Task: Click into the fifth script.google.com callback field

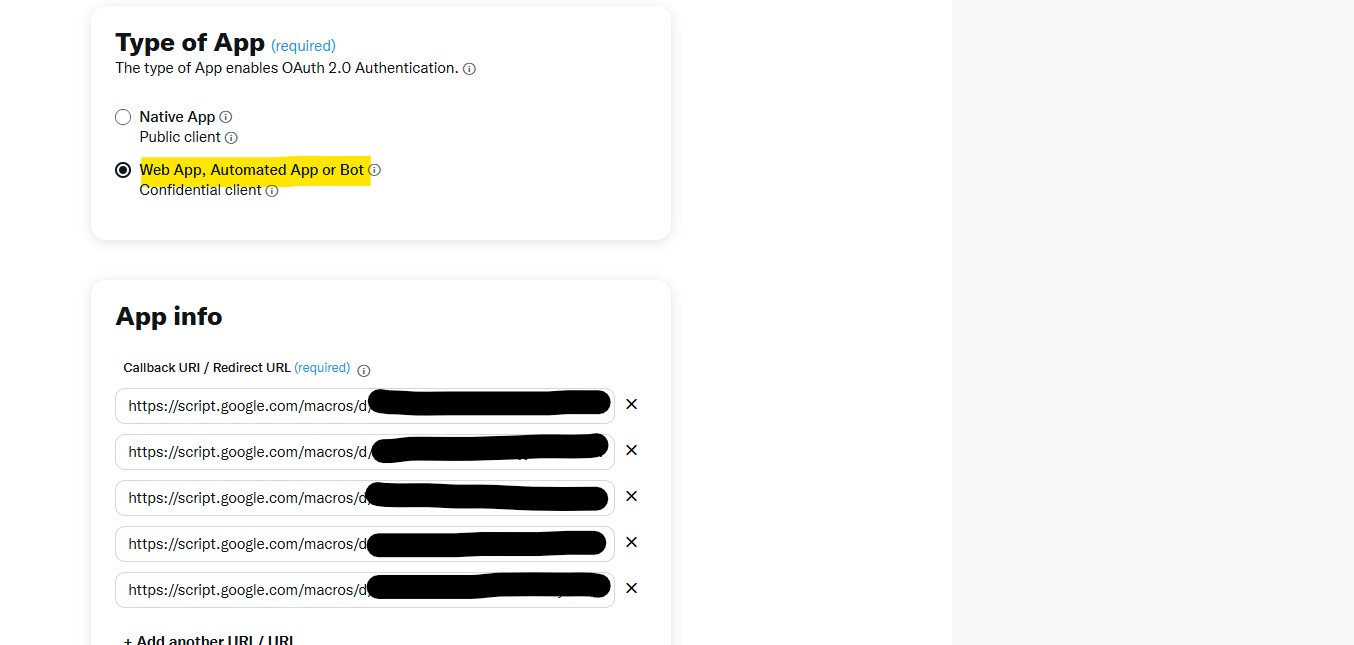Action: 365,590
